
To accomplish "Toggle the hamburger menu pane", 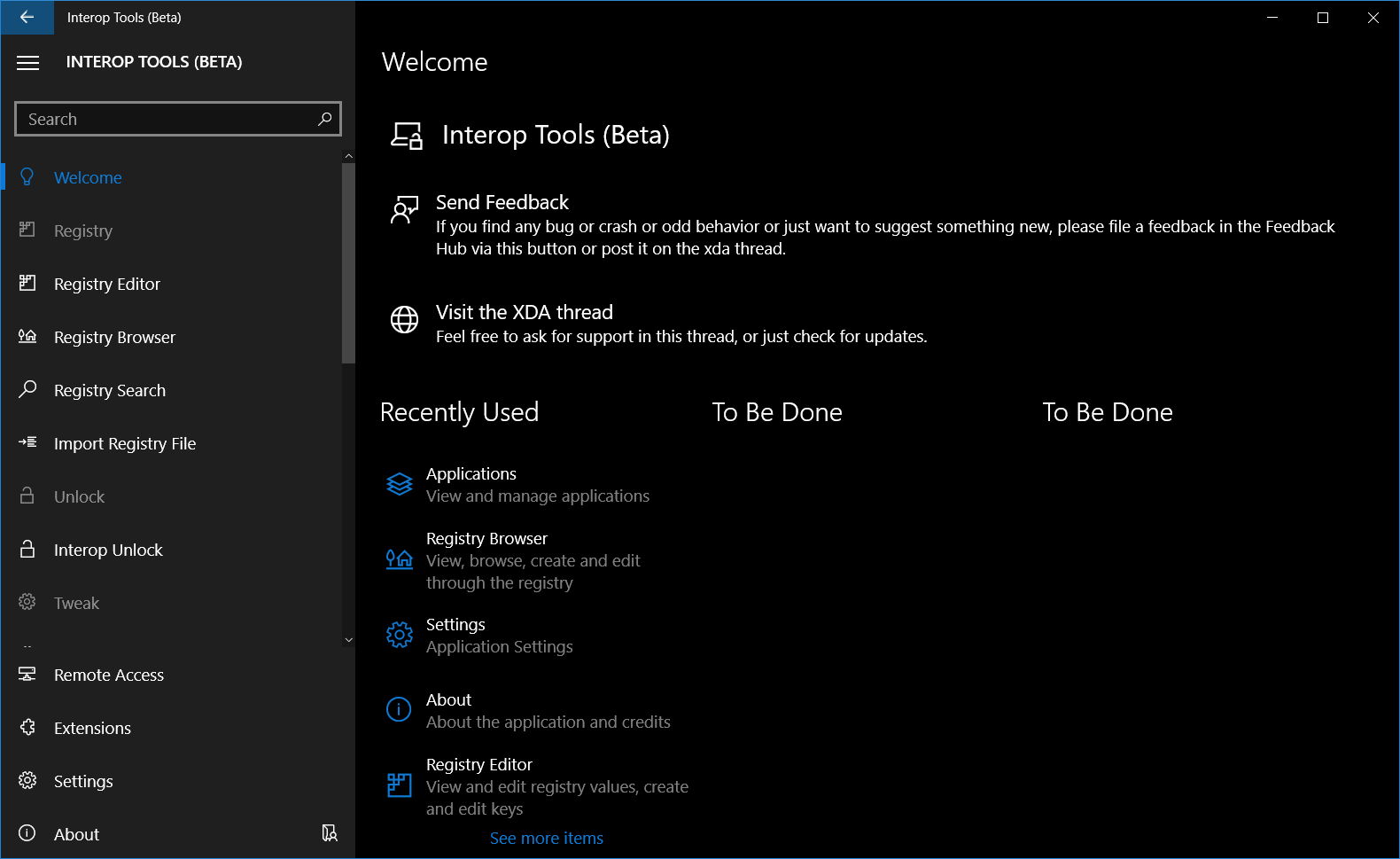I will click(28, 62).
